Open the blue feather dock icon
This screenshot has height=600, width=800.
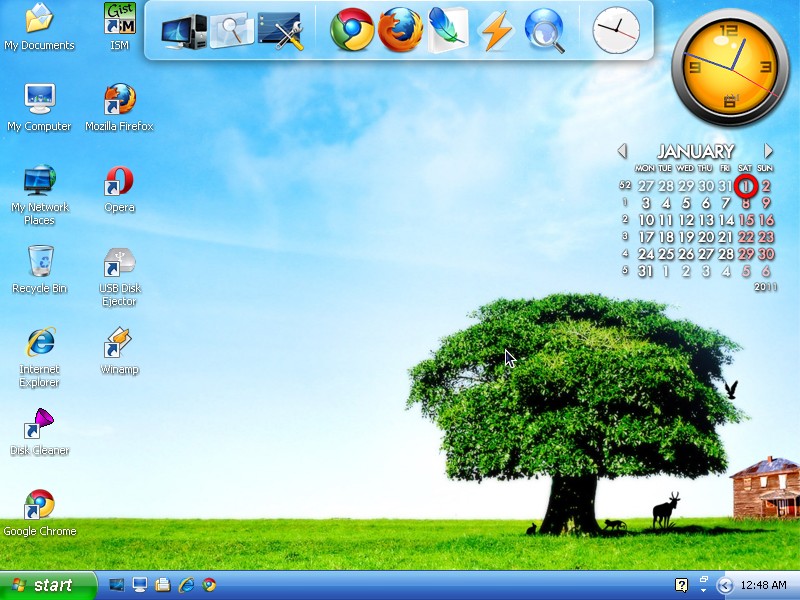coord(448,31)
